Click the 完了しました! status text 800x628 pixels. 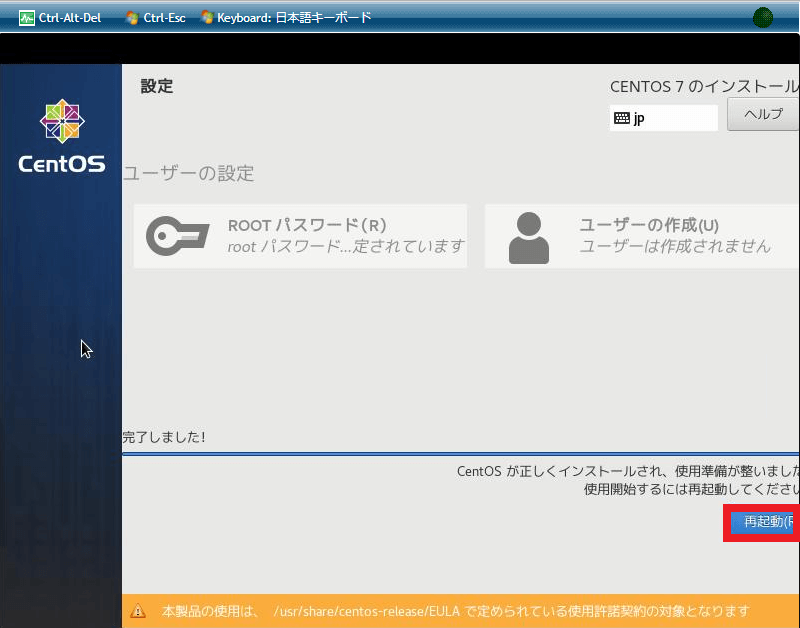tap(164, 437)
